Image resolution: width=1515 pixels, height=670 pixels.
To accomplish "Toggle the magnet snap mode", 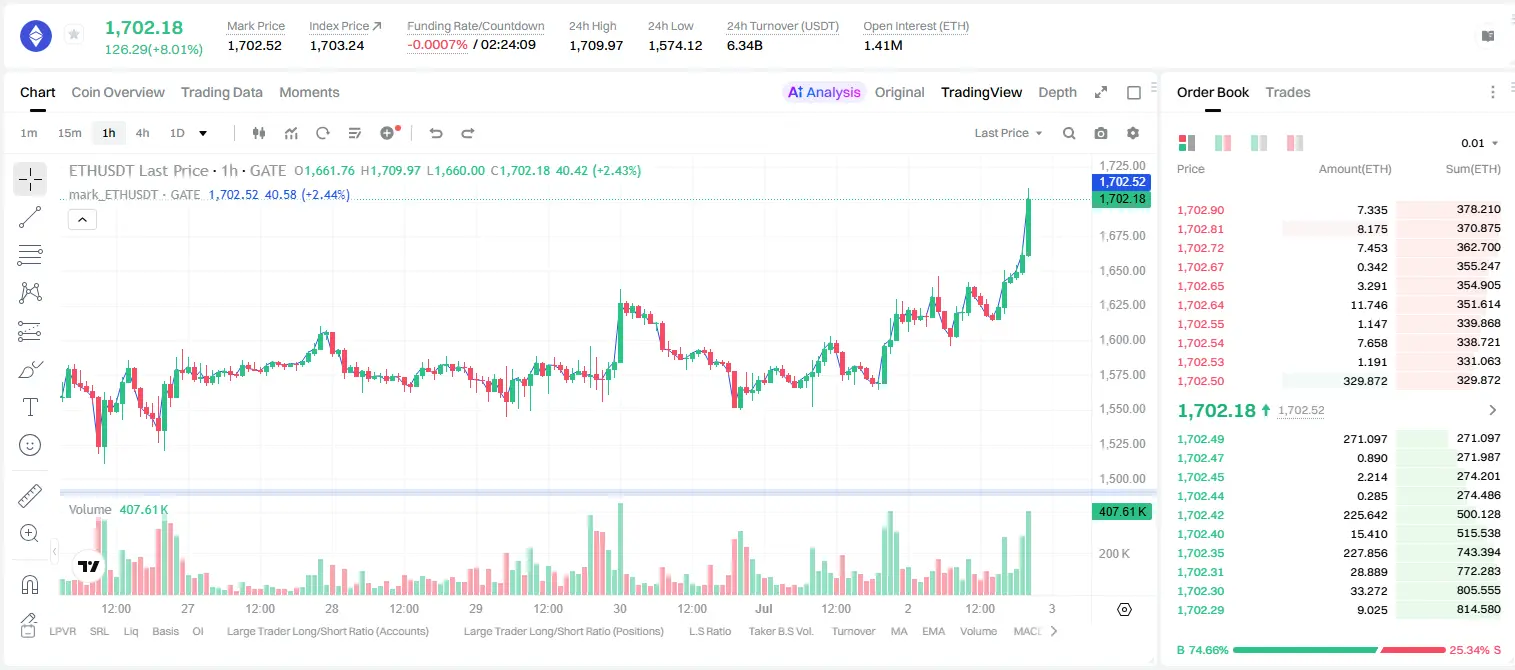I will 30,584.
